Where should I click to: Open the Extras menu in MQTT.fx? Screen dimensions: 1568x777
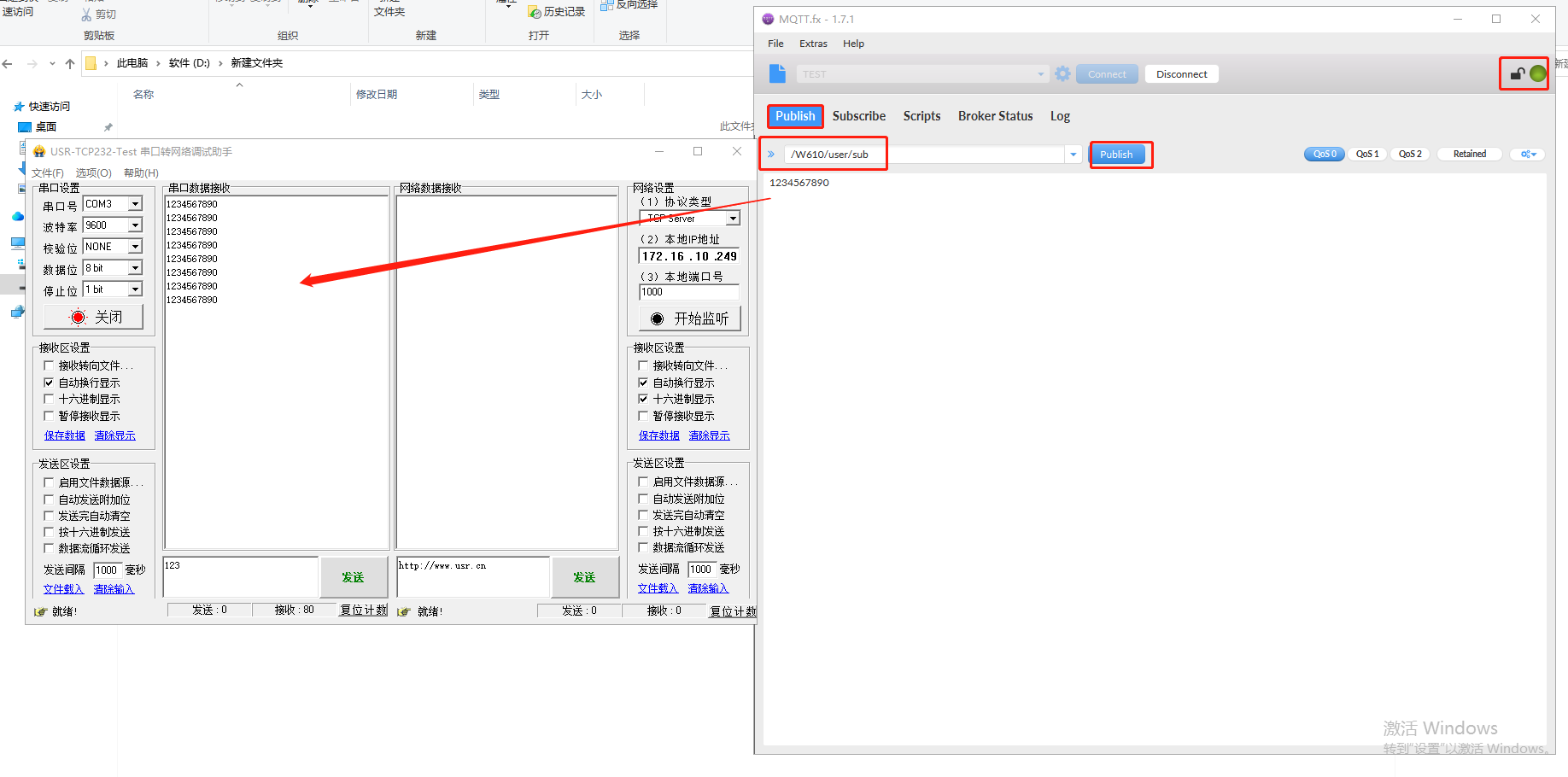812,44
